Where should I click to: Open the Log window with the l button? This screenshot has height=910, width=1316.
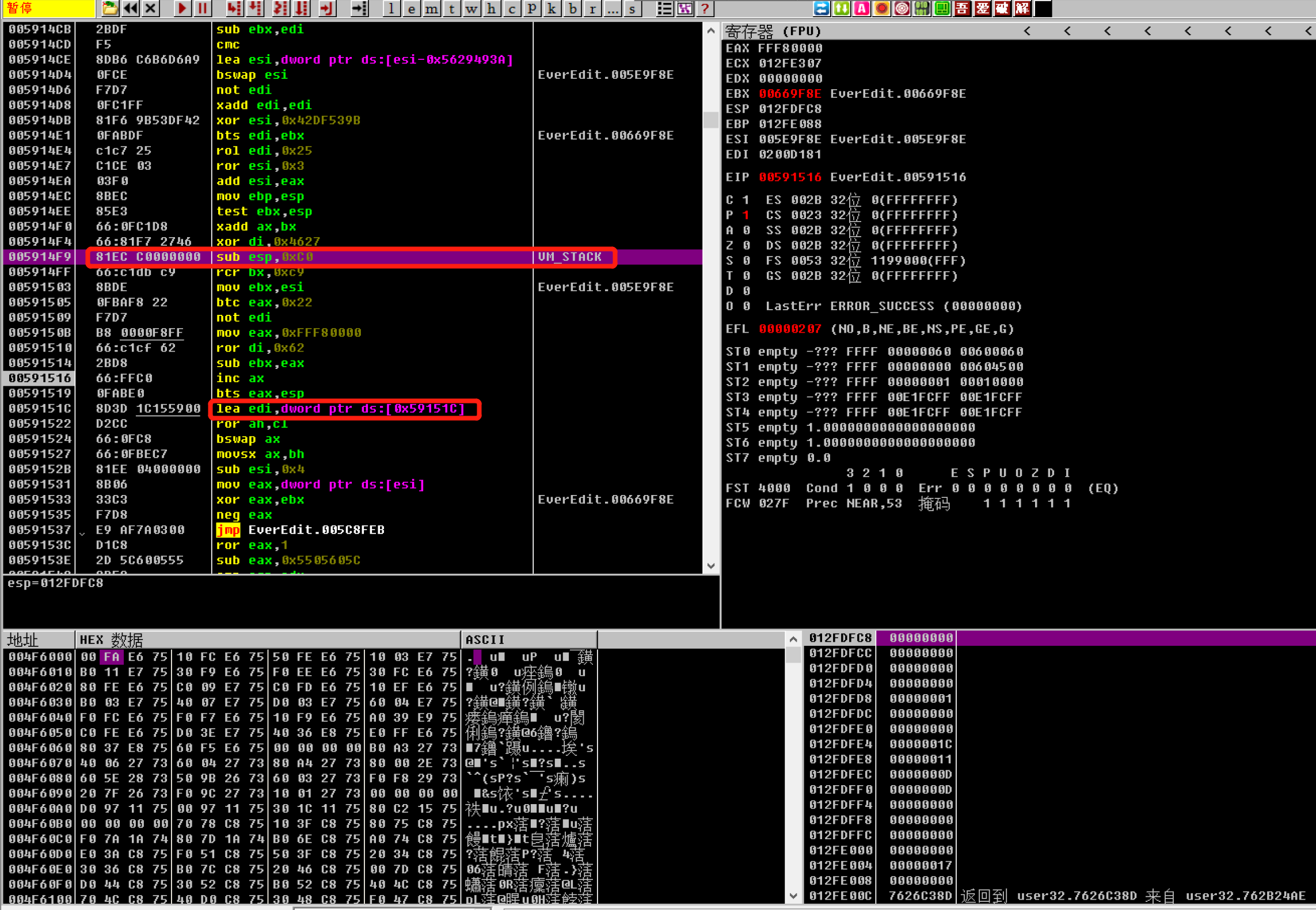391,8
